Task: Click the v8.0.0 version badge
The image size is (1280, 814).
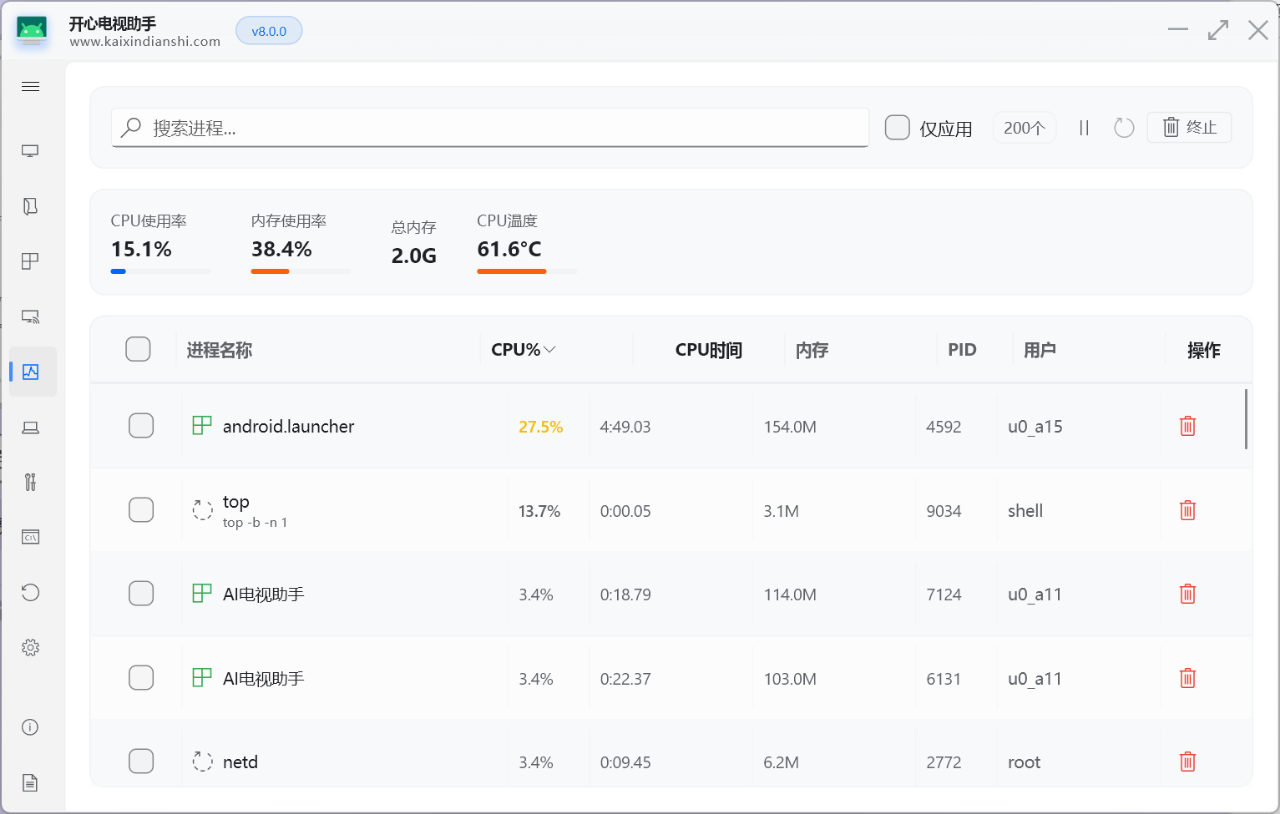Action: pyautogui.click(x=269, y=31)
